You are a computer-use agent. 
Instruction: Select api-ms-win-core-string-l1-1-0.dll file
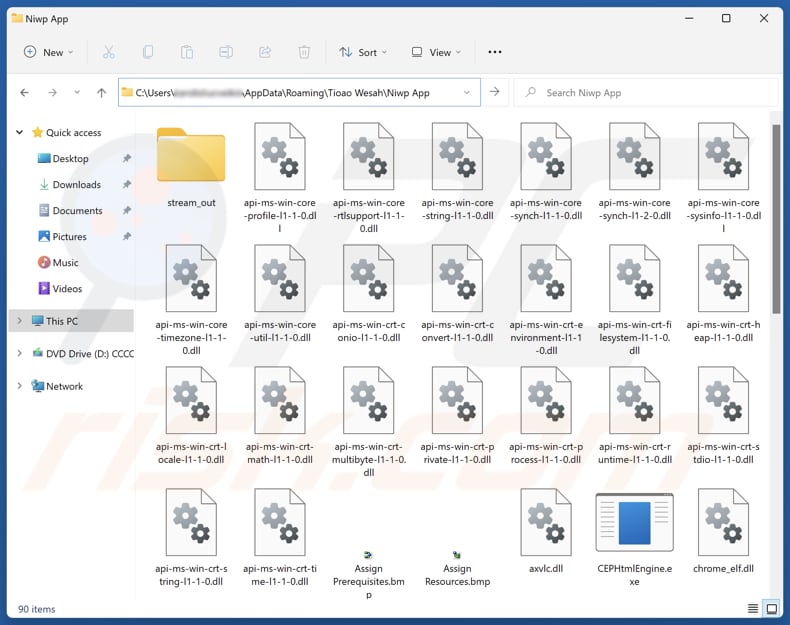[x=457, y=171]
